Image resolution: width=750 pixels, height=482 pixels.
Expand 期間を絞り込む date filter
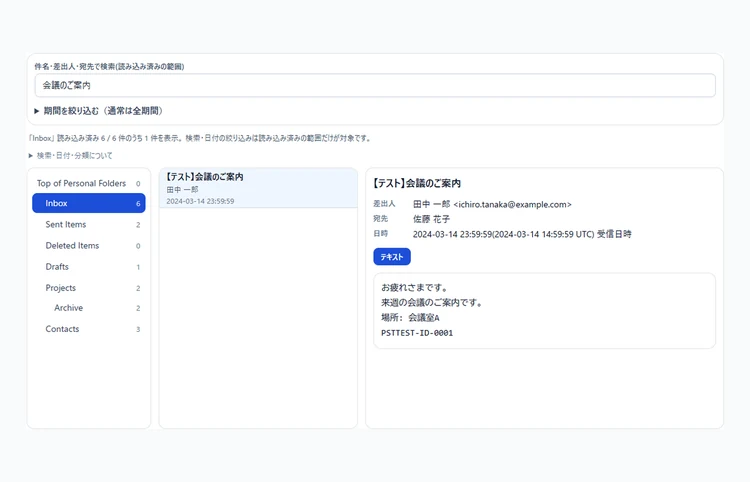[x=99, y=111]
